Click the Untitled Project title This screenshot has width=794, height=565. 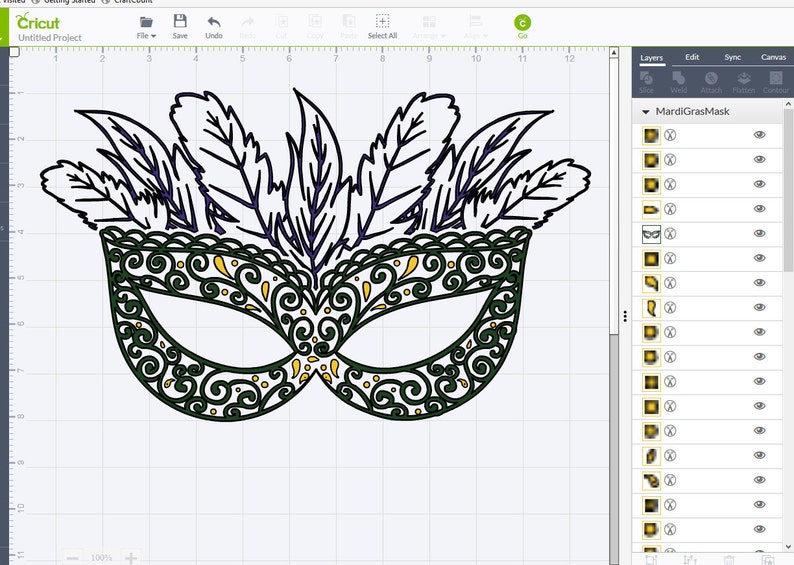[x=50, y=37]
